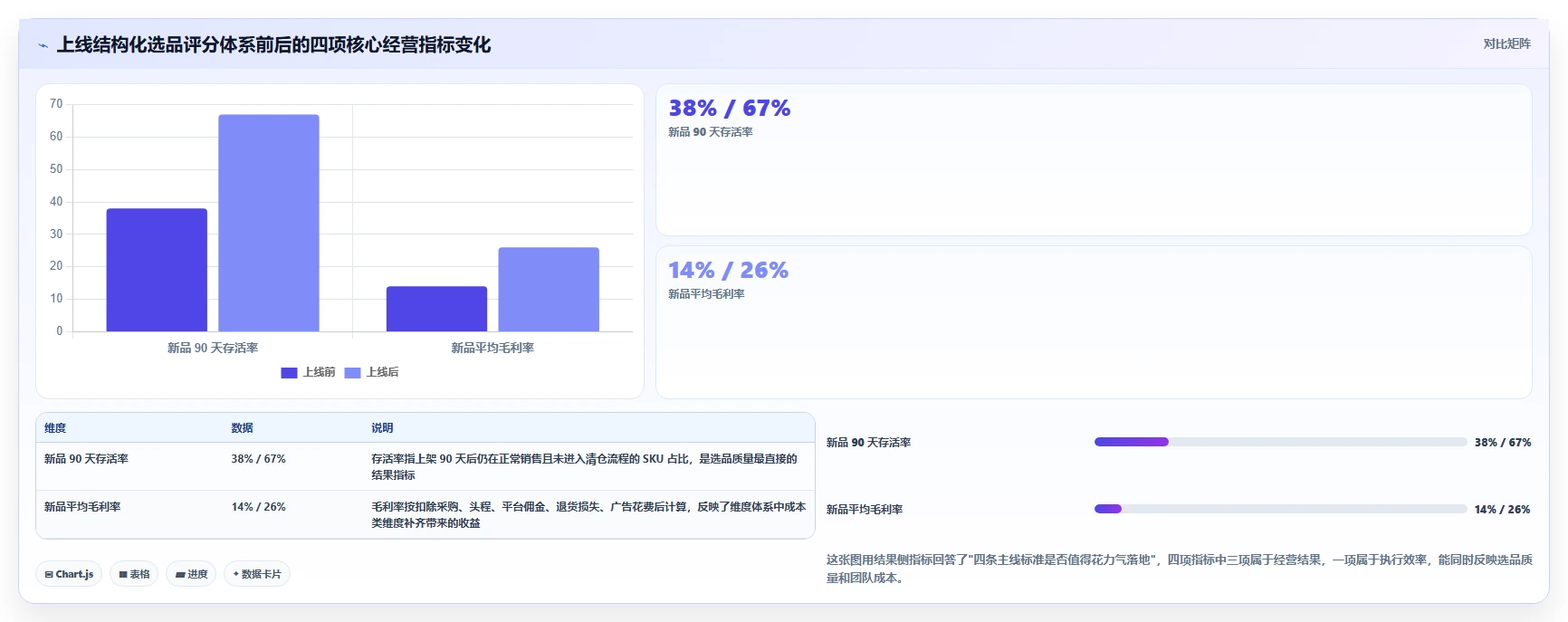Open the 14% / 26% metric card
This screenshot has height=622, width=1568.
point(1094,322)
